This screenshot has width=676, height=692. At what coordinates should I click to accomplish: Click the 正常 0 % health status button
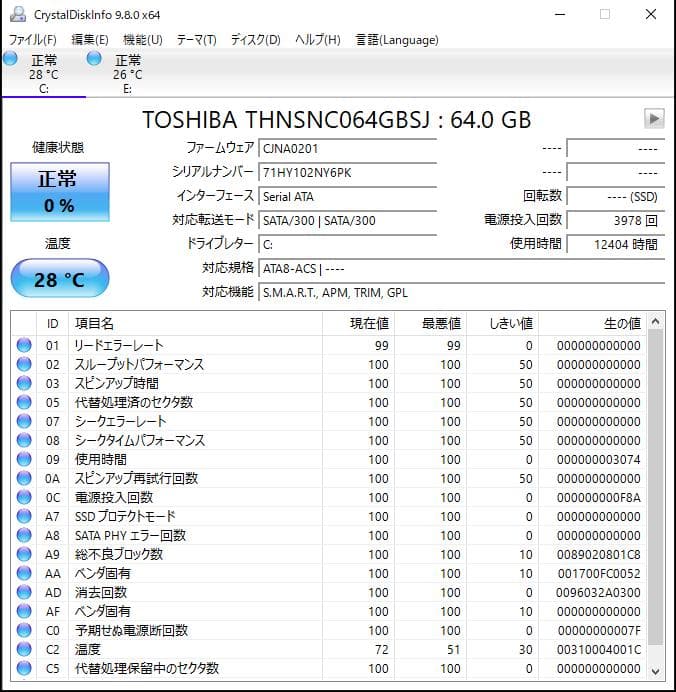60,192
